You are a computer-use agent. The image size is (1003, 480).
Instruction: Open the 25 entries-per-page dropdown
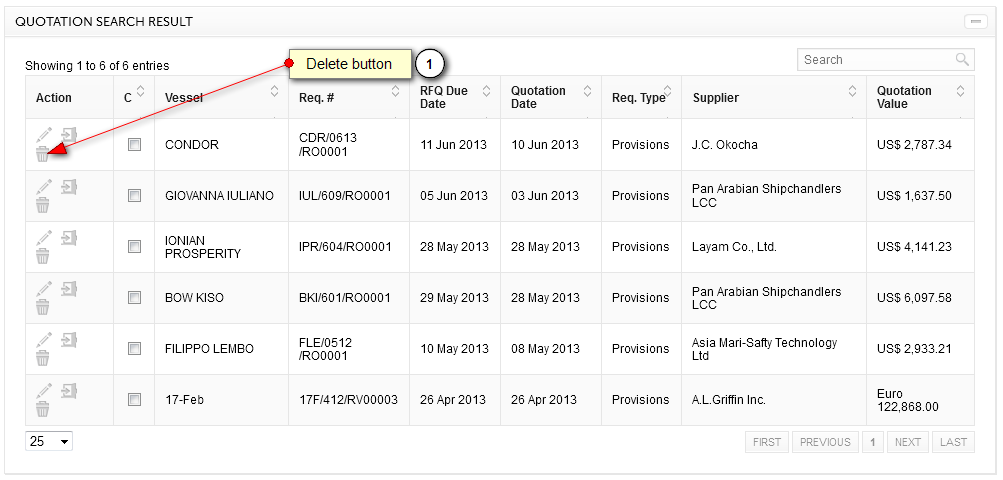(49, 442)
